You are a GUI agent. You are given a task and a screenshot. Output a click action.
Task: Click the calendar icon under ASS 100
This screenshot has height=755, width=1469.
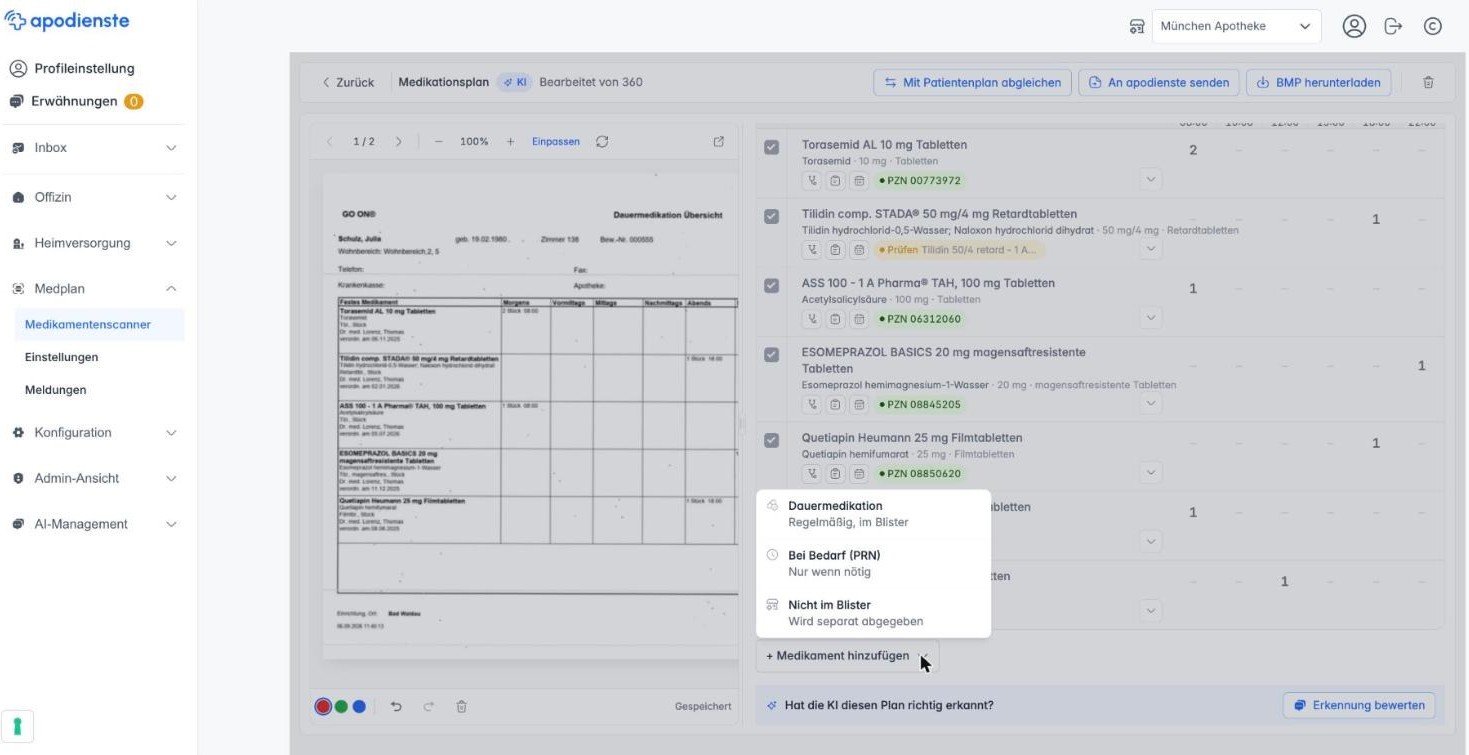[858, 319]
